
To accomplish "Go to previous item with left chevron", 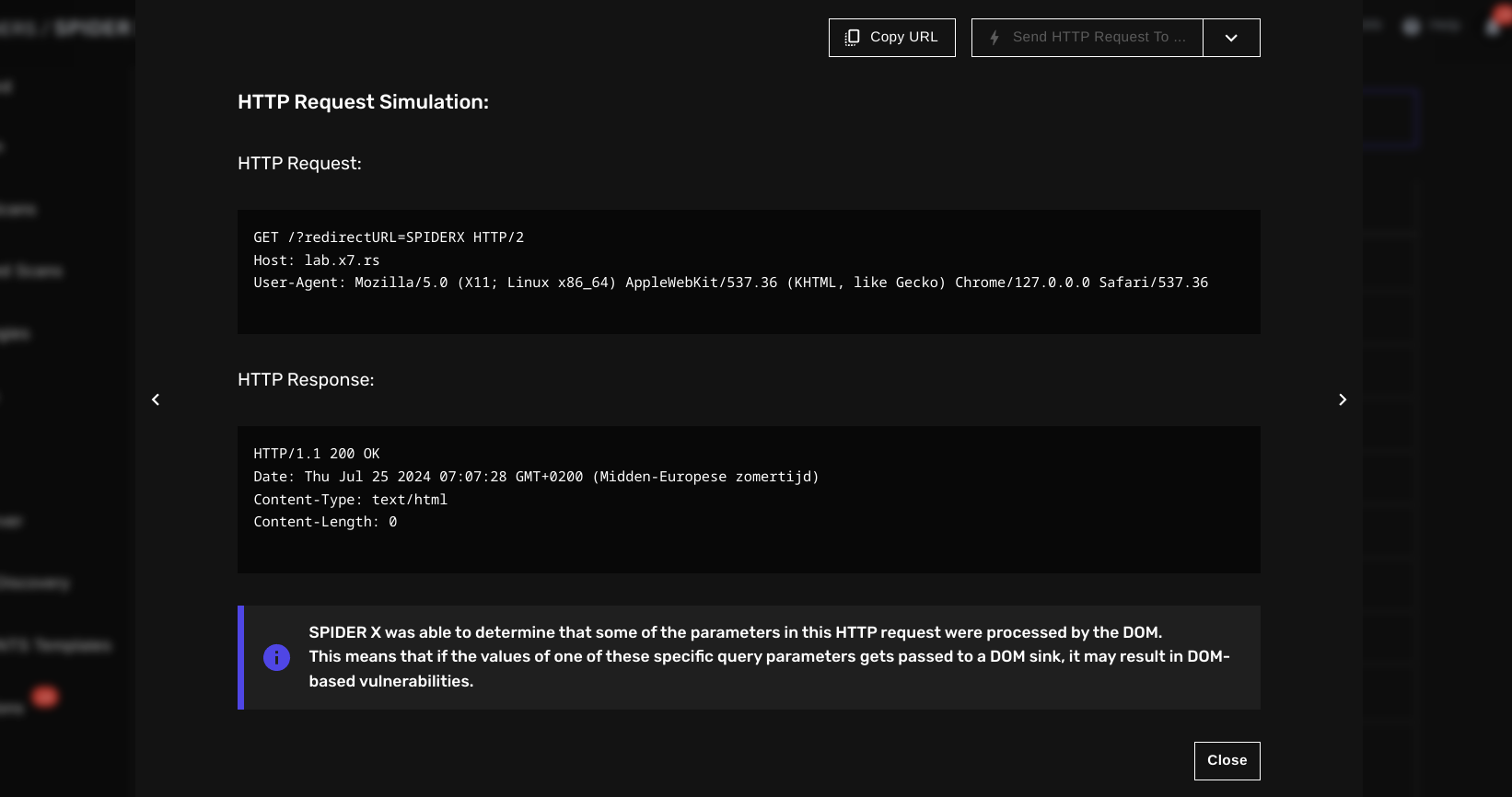I will (156, 399).
